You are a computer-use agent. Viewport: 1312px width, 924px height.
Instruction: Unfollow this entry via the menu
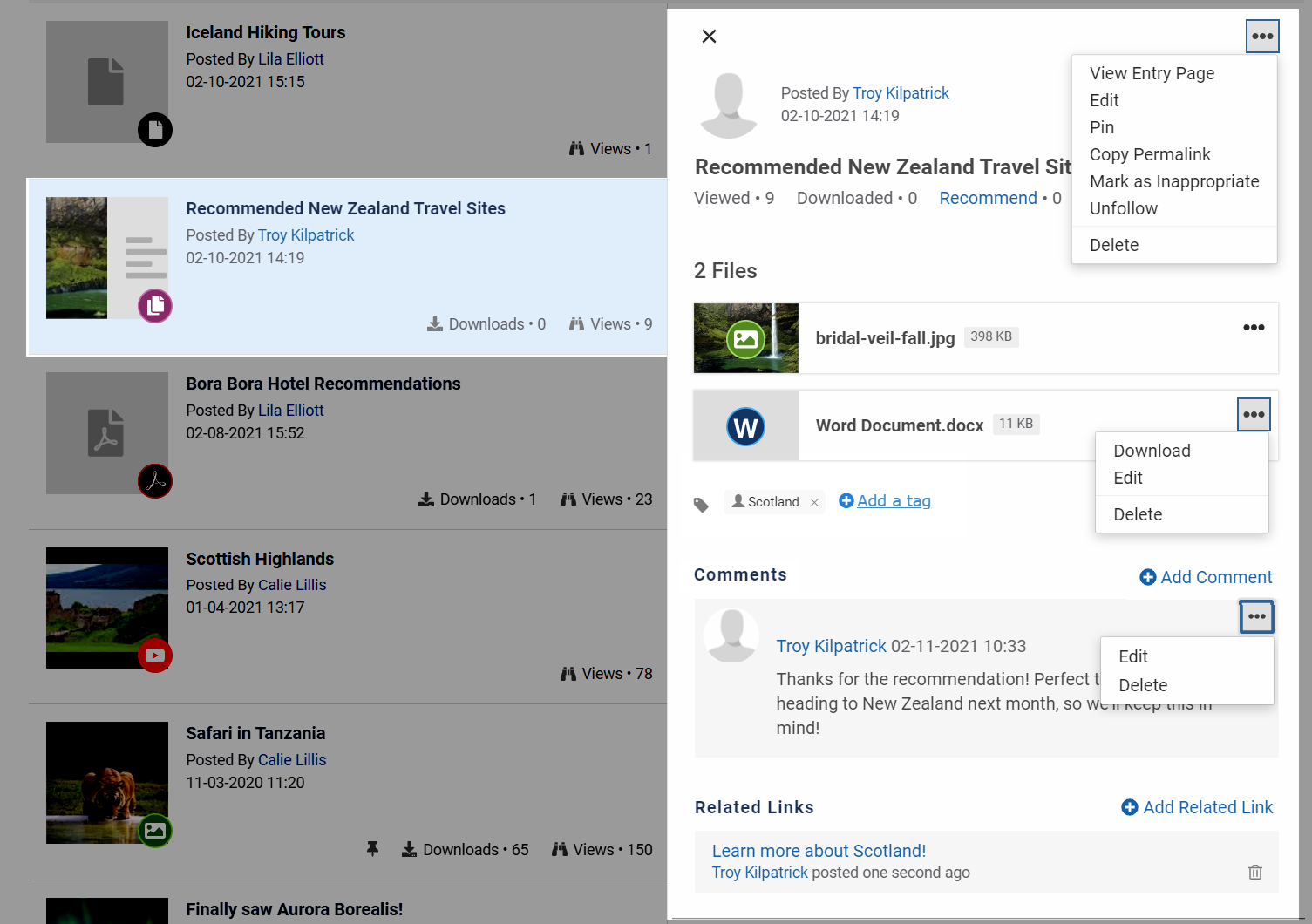pyautogui.click(x=1124, y=208)
